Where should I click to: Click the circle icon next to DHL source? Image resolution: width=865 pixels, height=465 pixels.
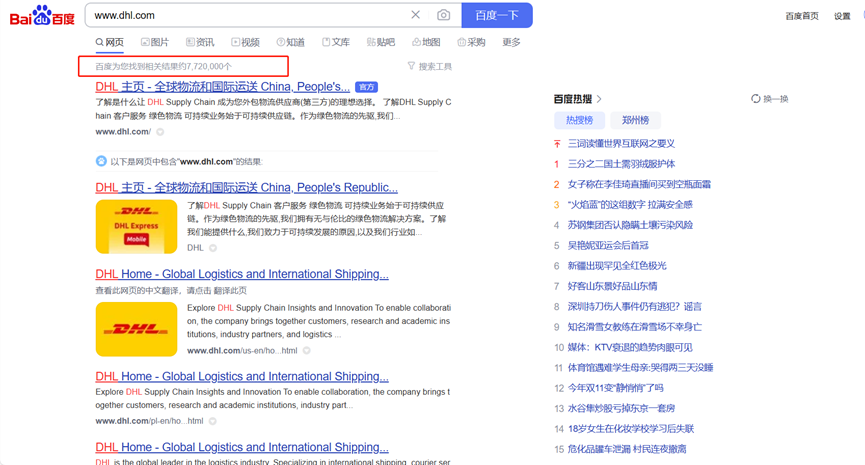click(213, 248)
